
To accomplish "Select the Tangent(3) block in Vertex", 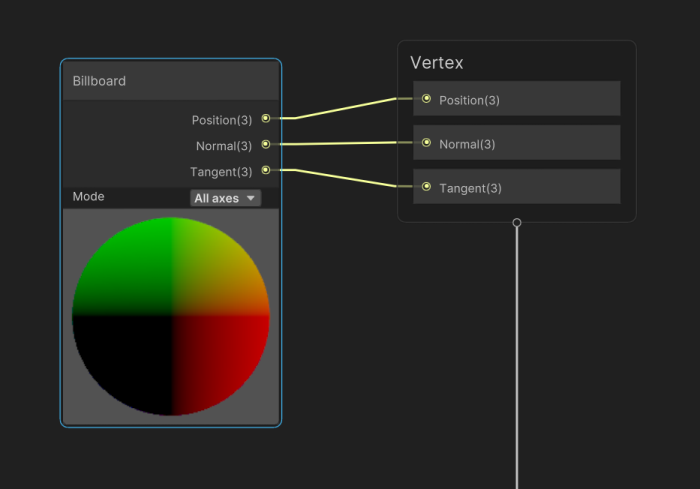I will click(517, 187).
